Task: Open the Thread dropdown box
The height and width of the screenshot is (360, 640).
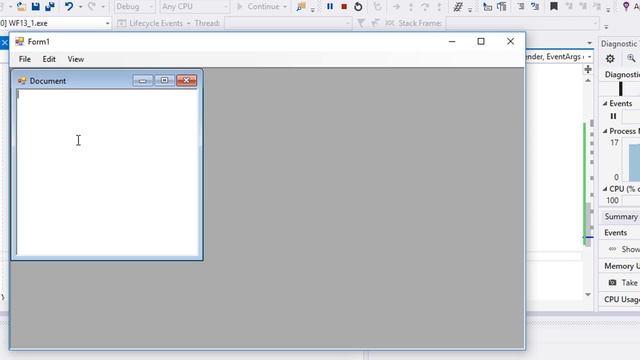Action: tap(288, 23)
